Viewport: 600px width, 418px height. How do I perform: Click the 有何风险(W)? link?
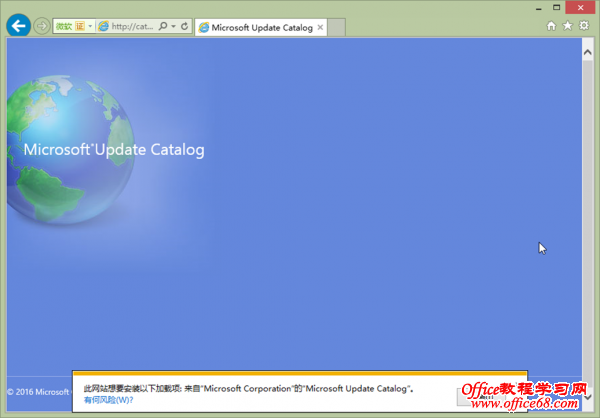click(x=108, y=399)
